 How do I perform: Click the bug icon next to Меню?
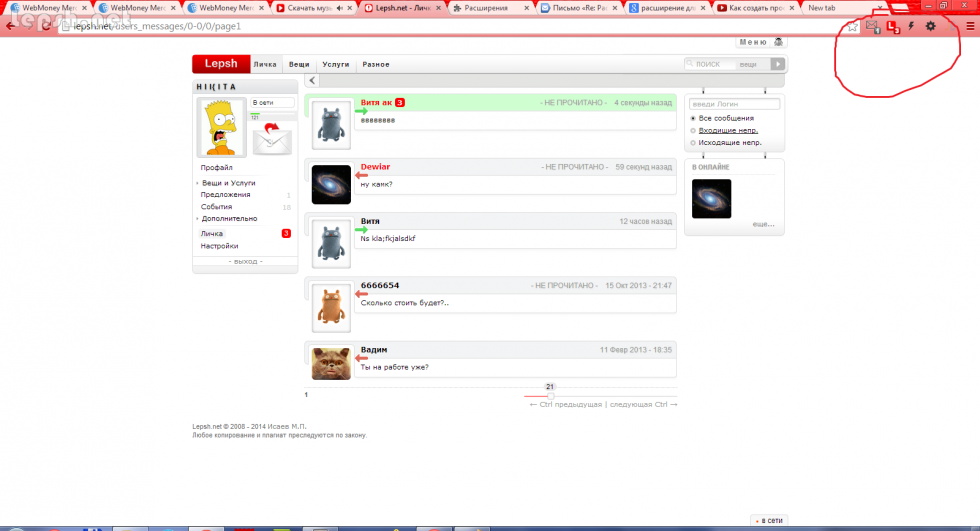779,42
